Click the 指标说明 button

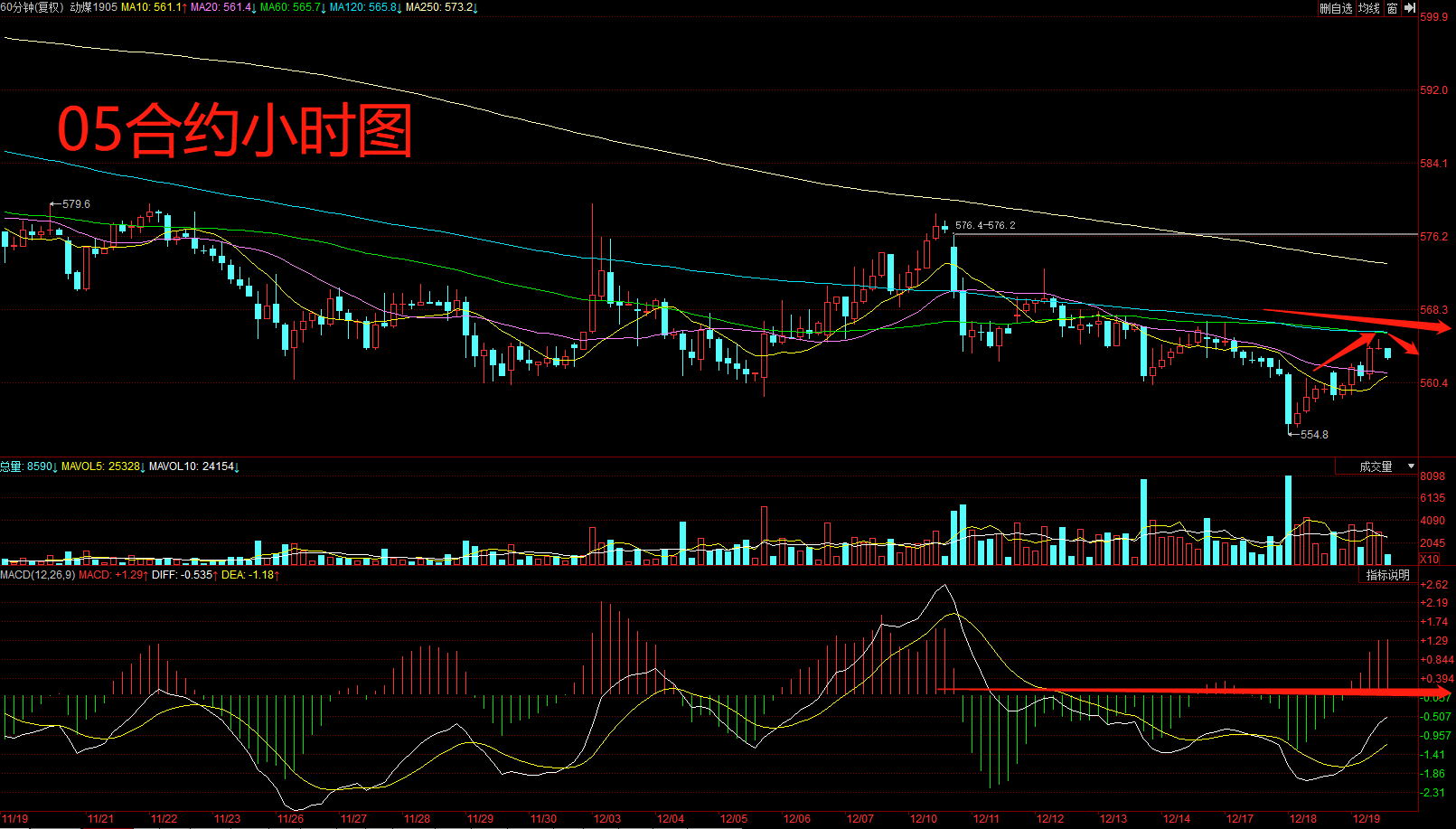1388,575
